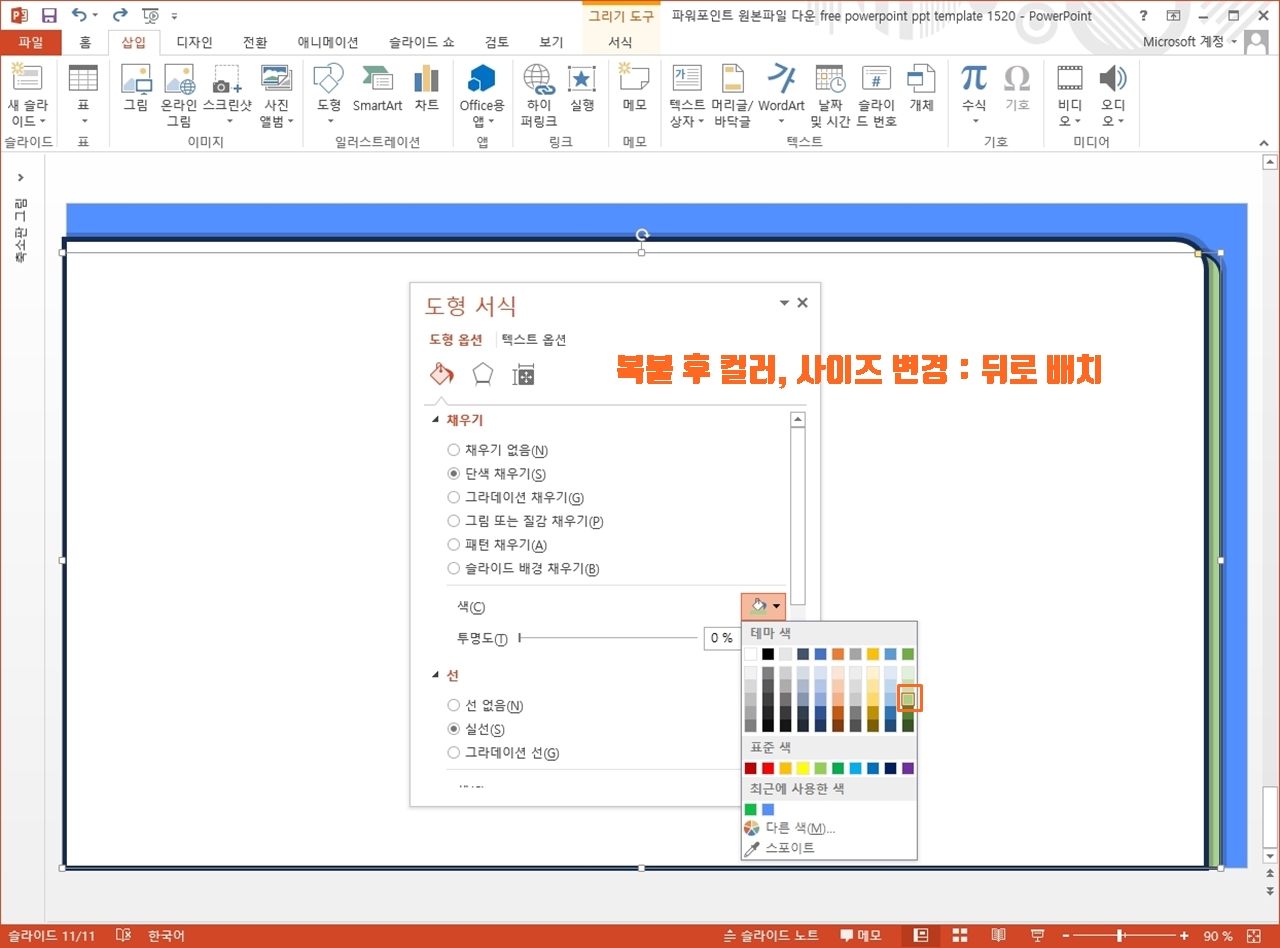Select the Effects pentagon icon in pane

(483, 374)
